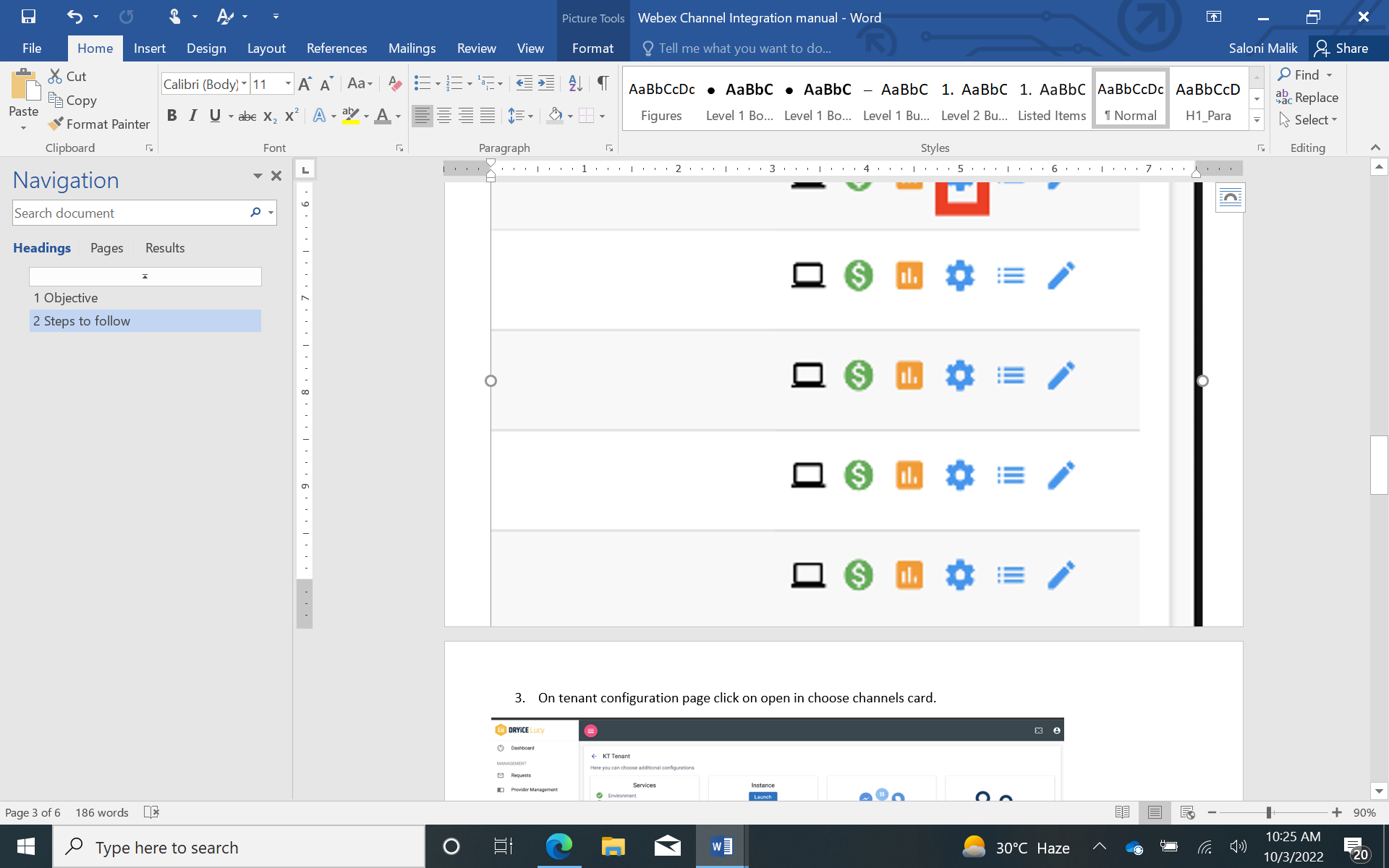The image size is (1389, 868).
Task: Click the Increase Indent icon
Action: 546,84
